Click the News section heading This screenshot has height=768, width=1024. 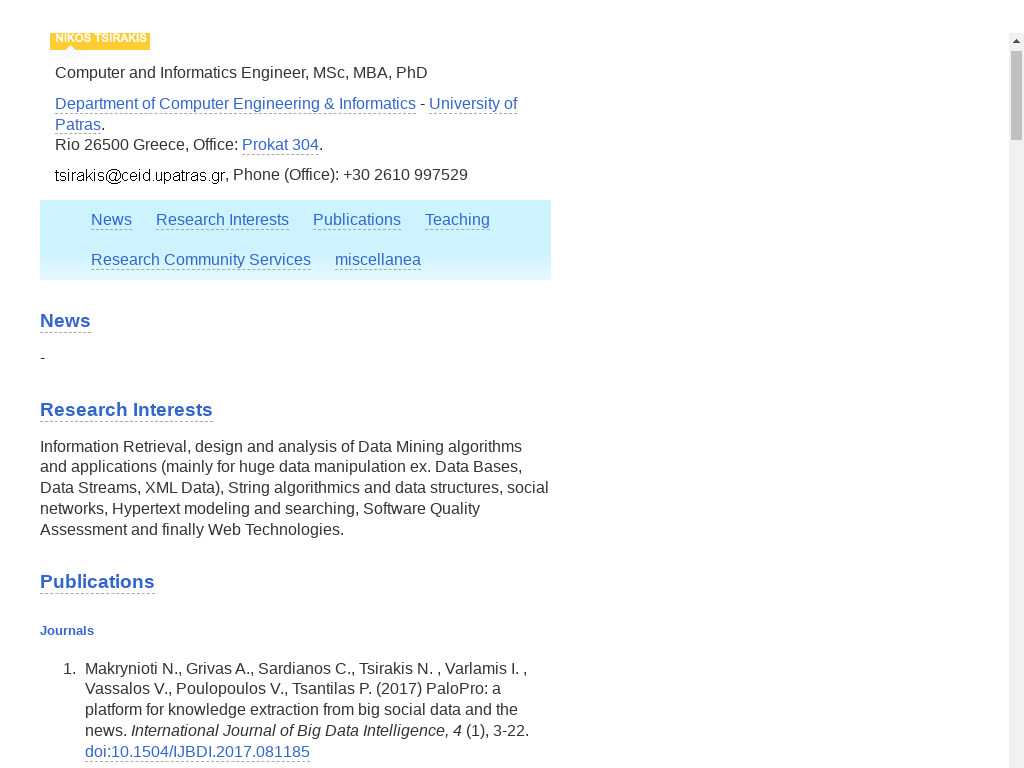pyautogui.click(x=65, y=321)
